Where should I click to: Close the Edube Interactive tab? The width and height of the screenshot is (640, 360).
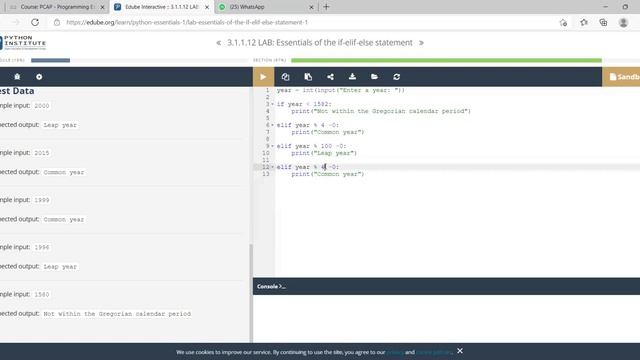207,7
